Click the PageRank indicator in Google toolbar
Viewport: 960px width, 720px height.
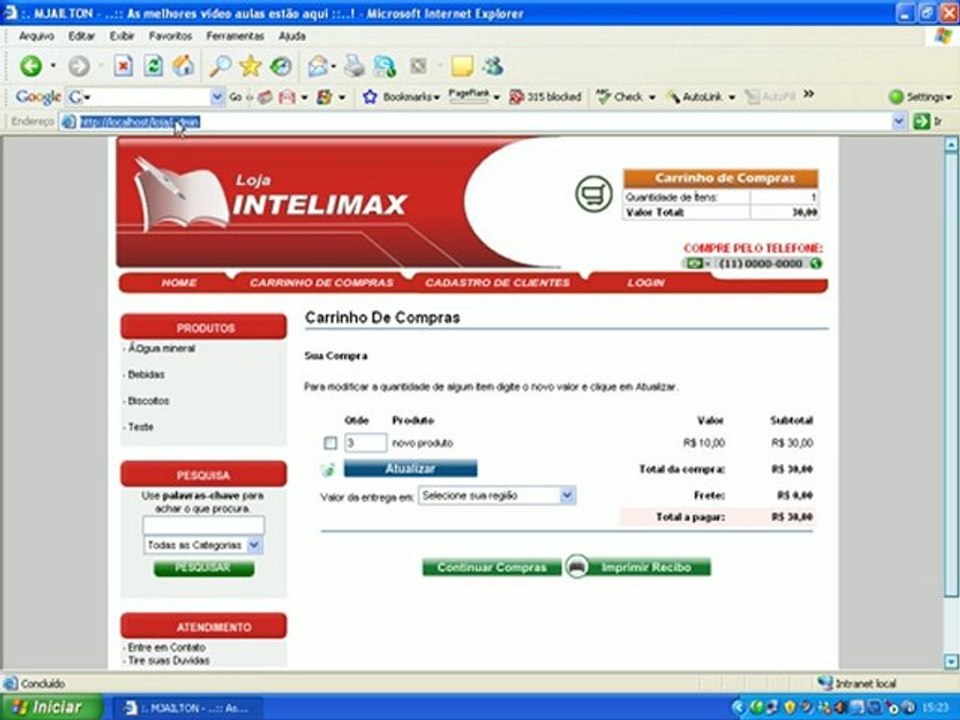click(470, 96)
